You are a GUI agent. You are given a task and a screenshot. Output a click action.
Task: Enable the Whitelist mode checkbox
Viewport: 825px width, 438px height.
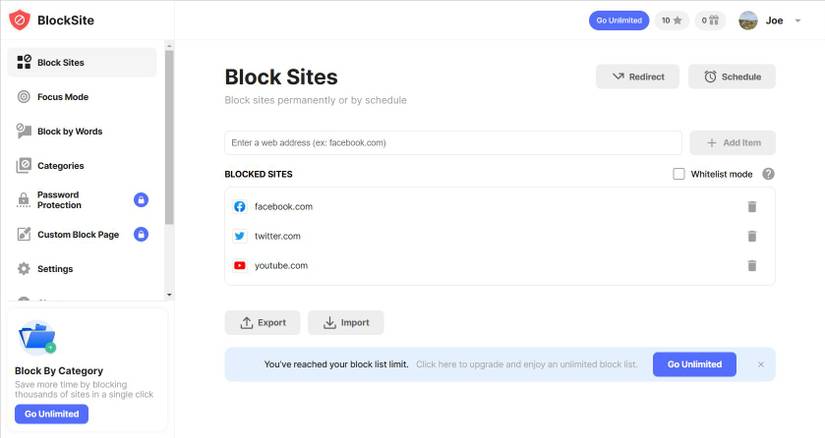pyautogui.click(x=679, y=174)
